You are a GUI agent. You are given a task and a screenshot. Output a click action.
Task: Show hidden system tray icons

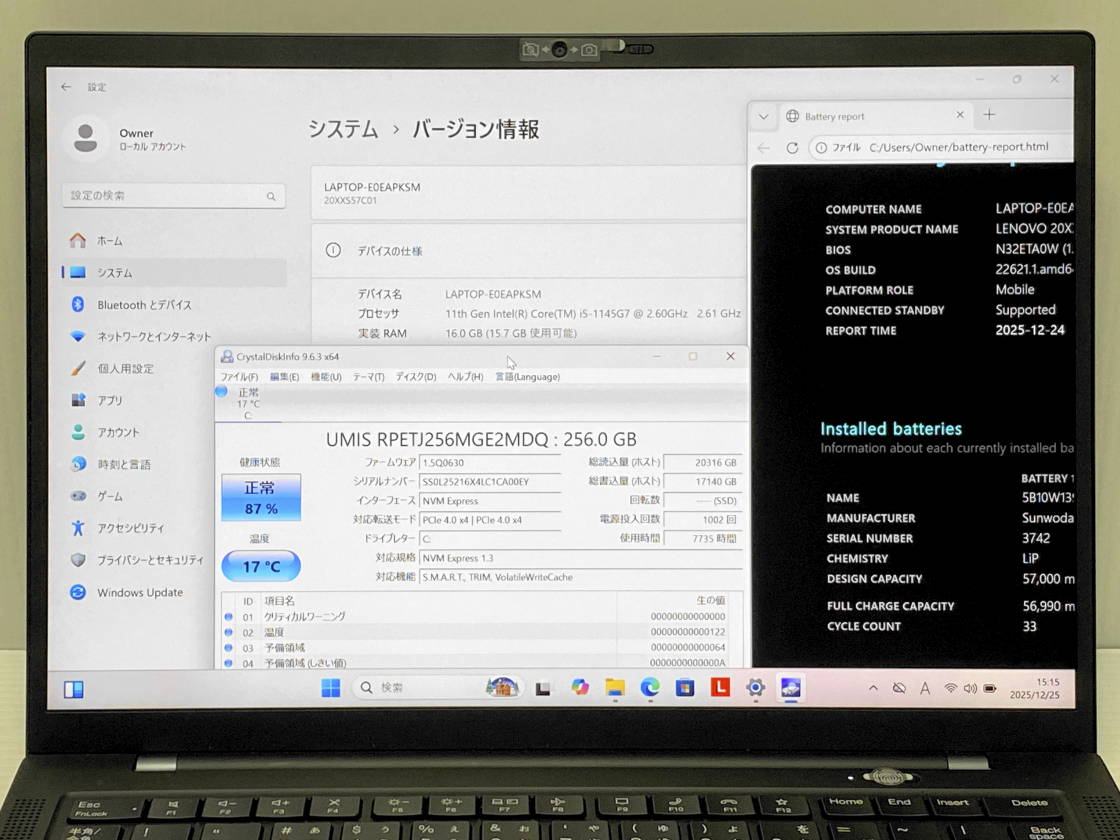[873, 688]
